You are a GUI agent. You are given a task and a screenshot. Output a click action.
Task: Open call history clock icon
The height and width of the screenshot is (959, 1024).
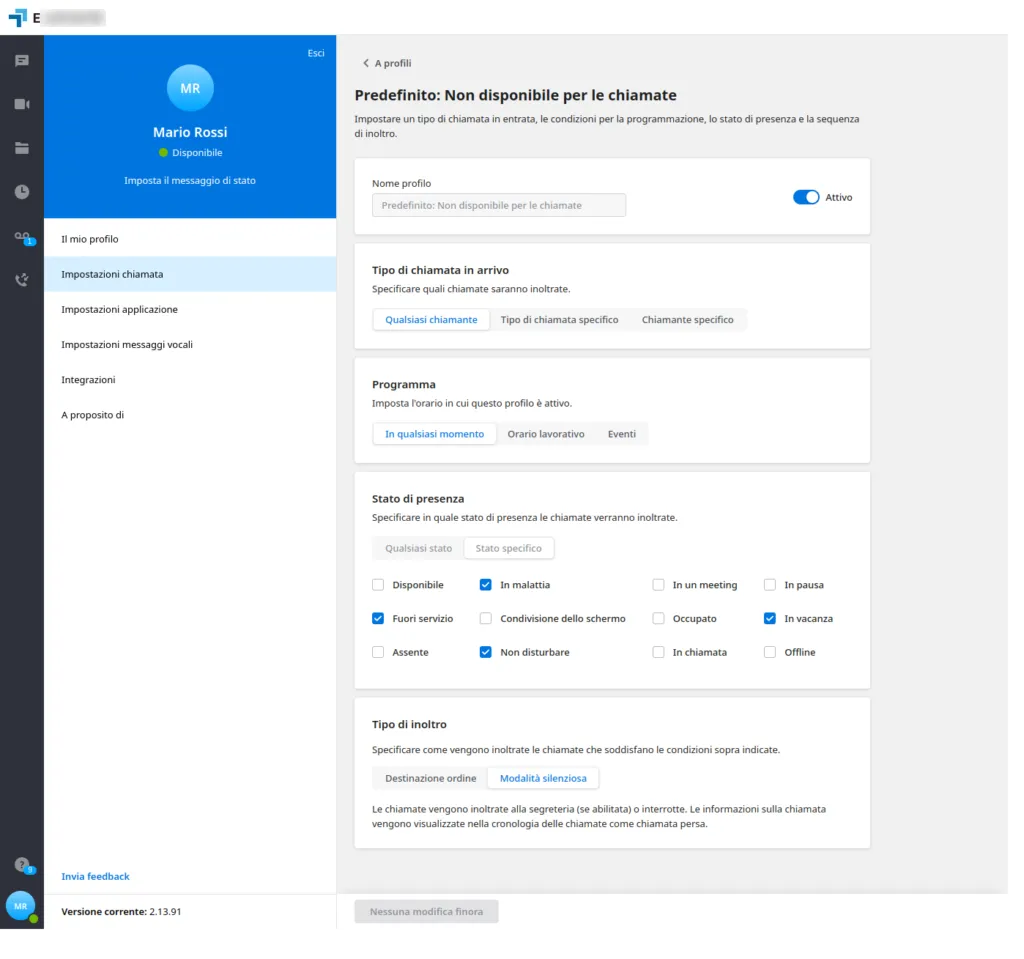point(22,192)
